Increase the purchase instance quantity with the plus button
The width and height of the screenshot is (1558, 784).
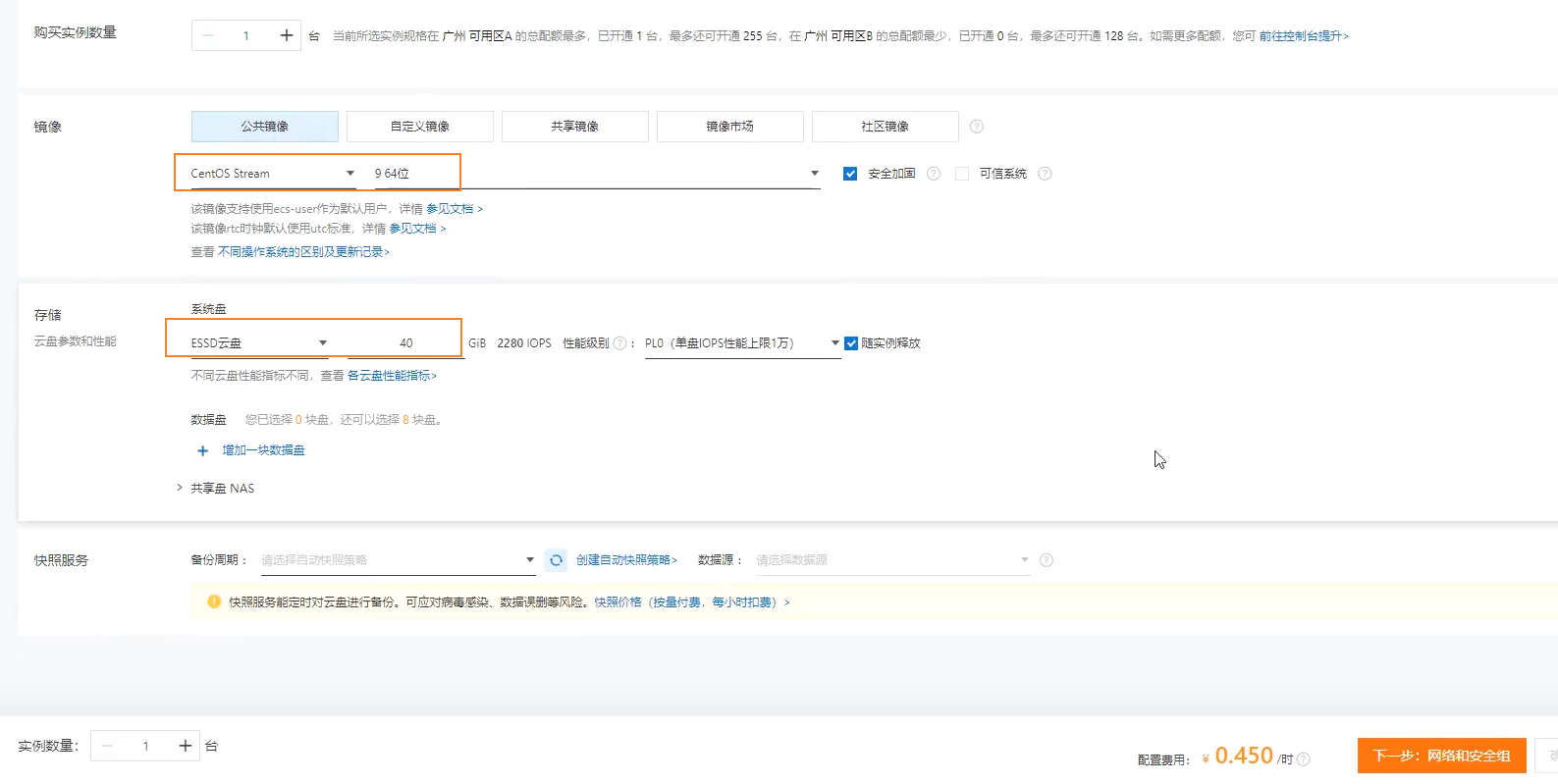[x=287, y=35]
